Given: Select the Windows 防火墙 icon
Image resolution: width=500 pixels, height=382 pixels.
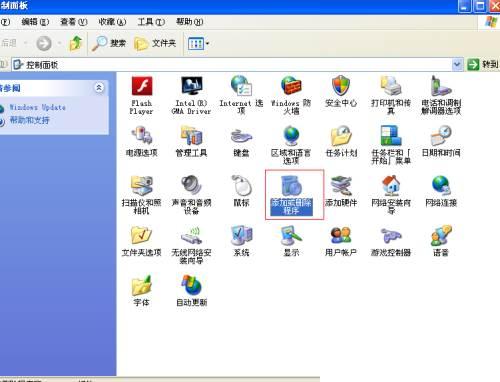Looking at the screenshot, I should [x=291, y=85].
